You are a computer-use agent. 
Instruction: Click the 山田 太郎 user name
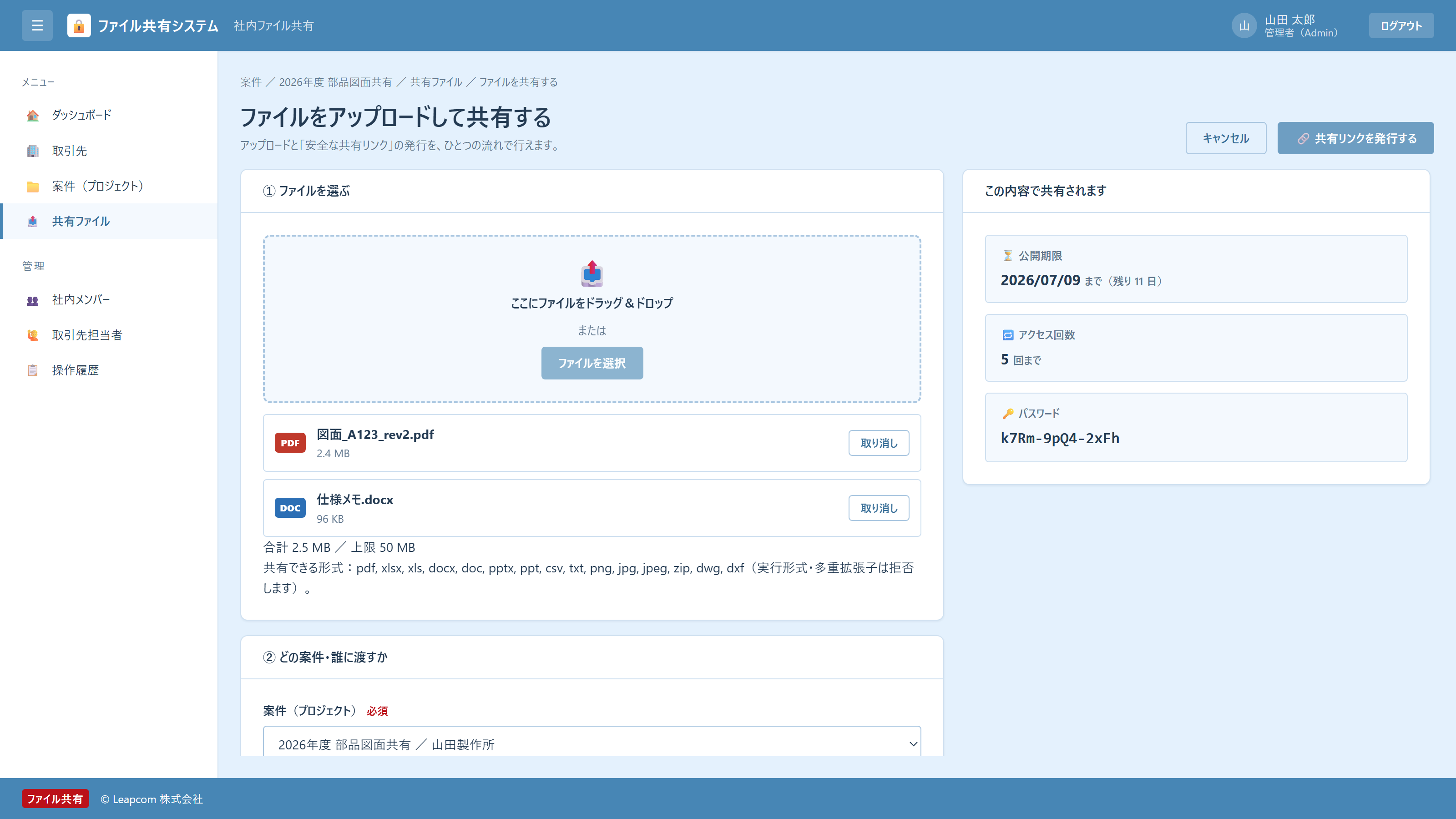click(1290, 20)
